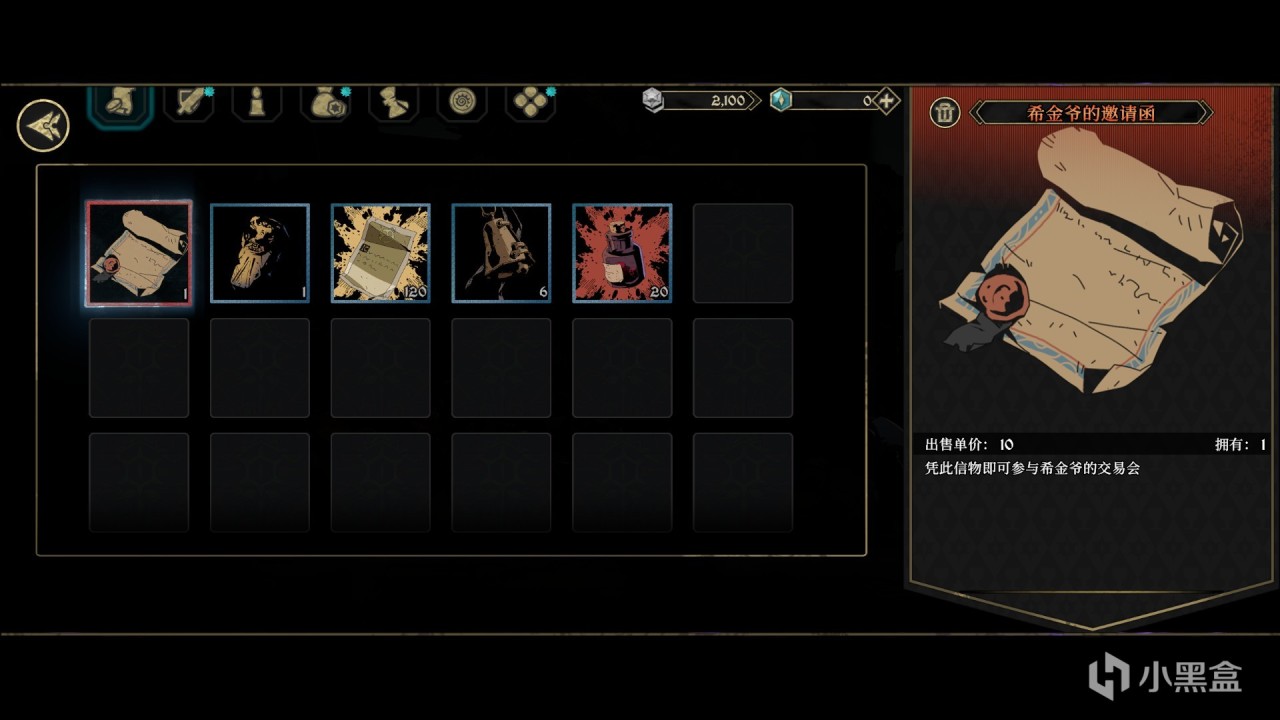The image size is (1280, 720).
Task: Click the blue gem currency icon
Action: tap(781, 100)
